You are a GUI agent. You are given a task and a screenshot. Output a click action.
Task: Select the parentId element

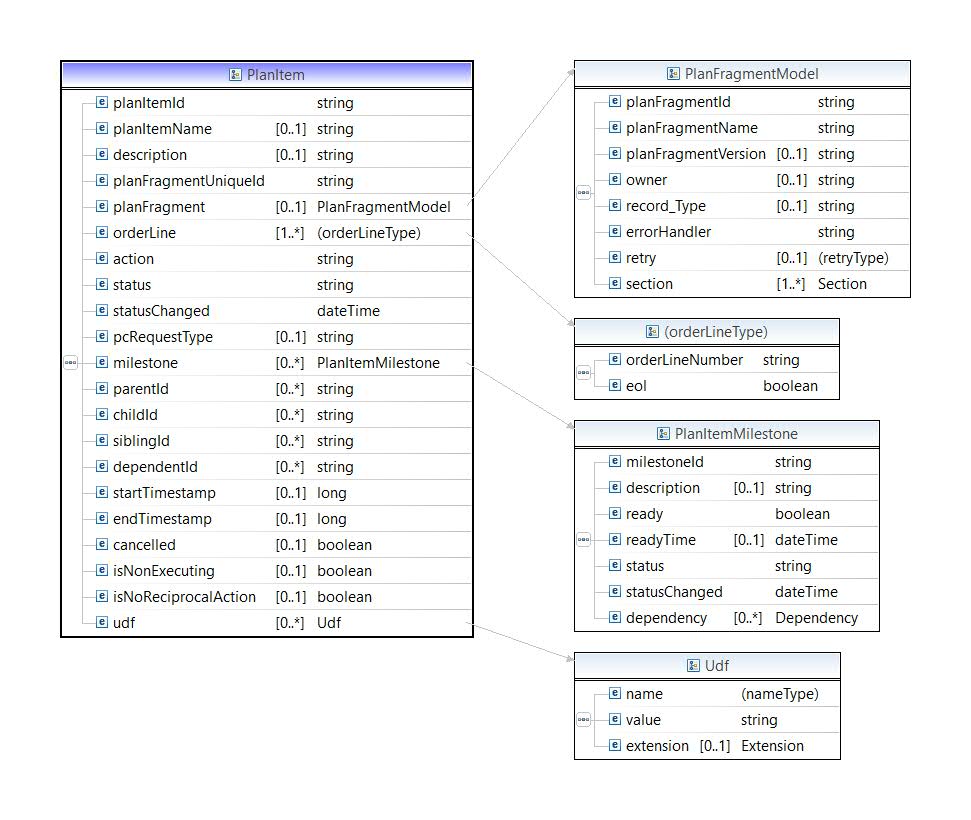(x=141, y=389)
